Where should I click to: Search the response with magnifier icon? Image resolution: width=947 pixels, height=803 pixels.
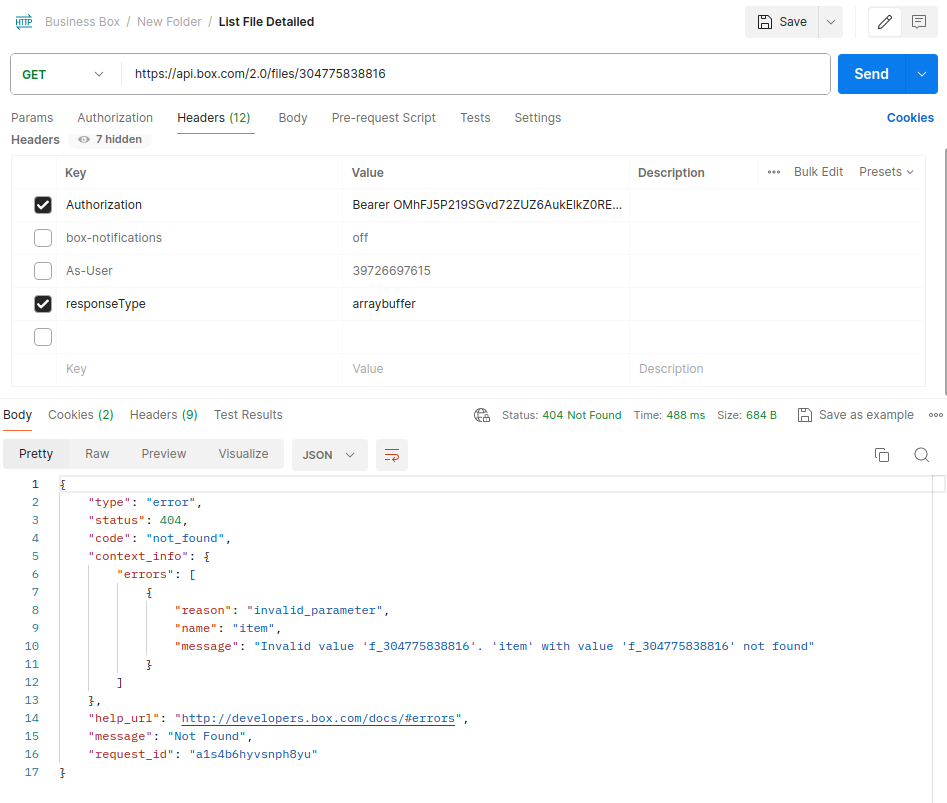click(922, 455)
